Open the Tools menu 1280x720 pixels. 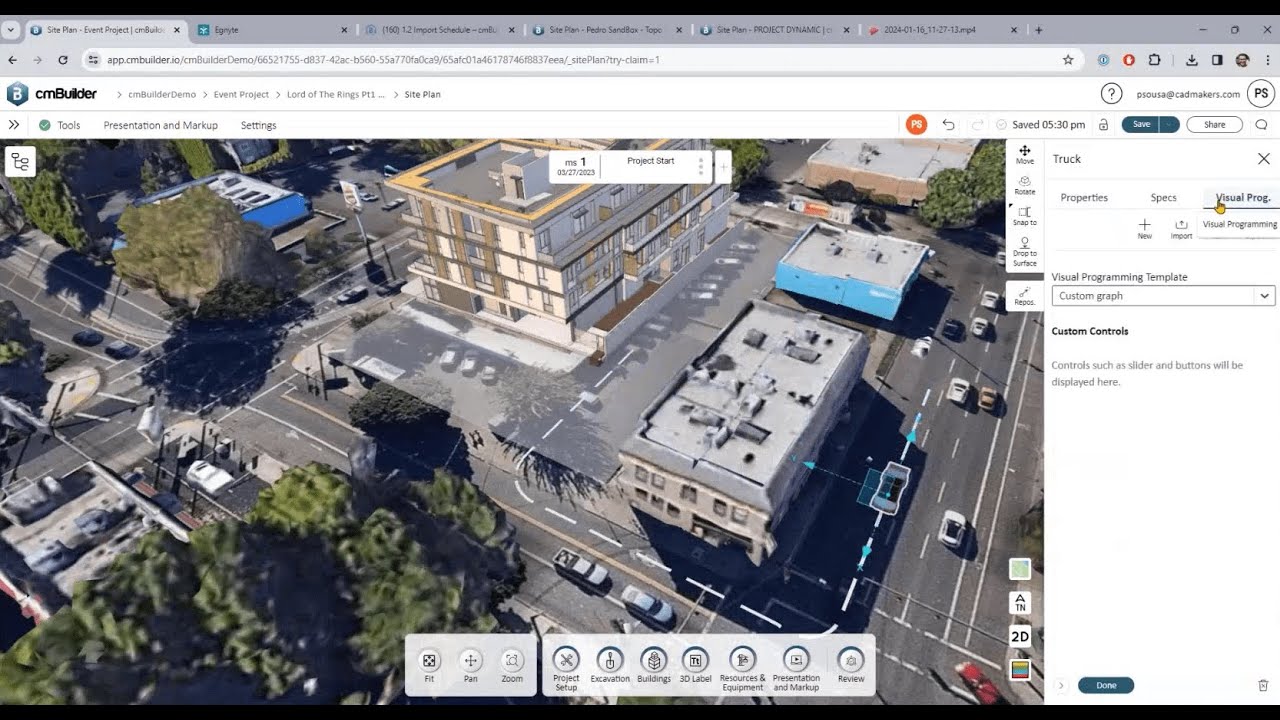click(69, 125)
